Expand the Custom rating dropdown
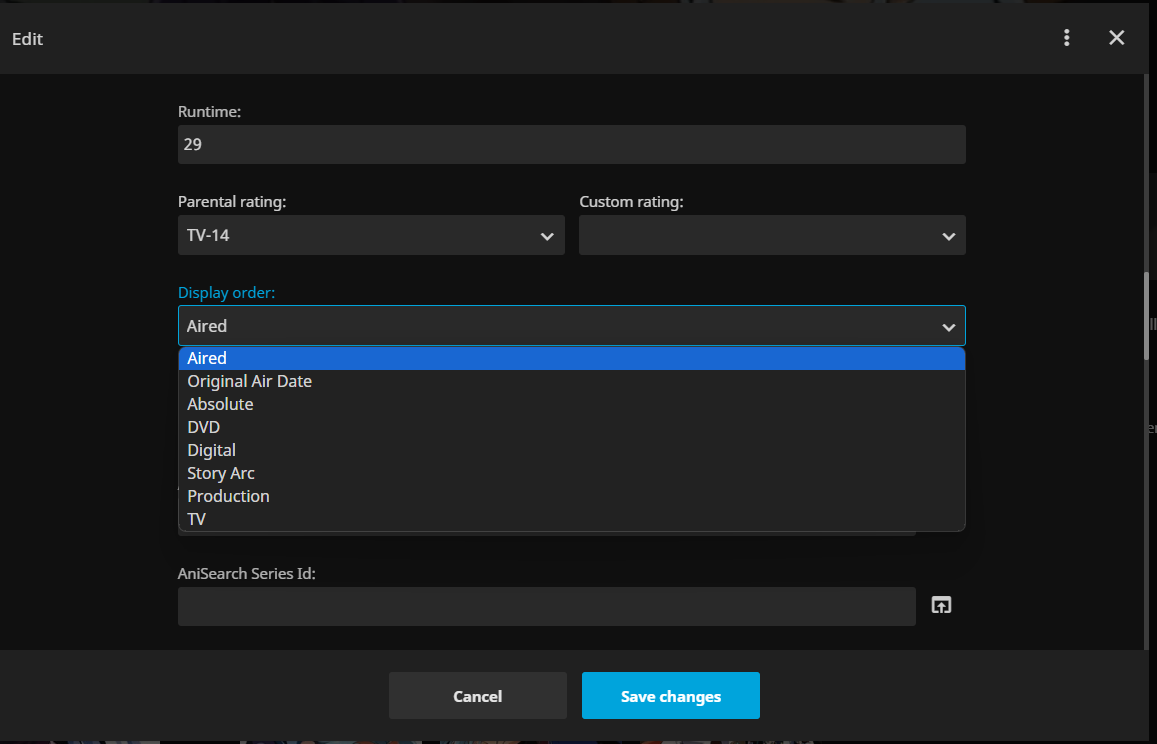 772,236
